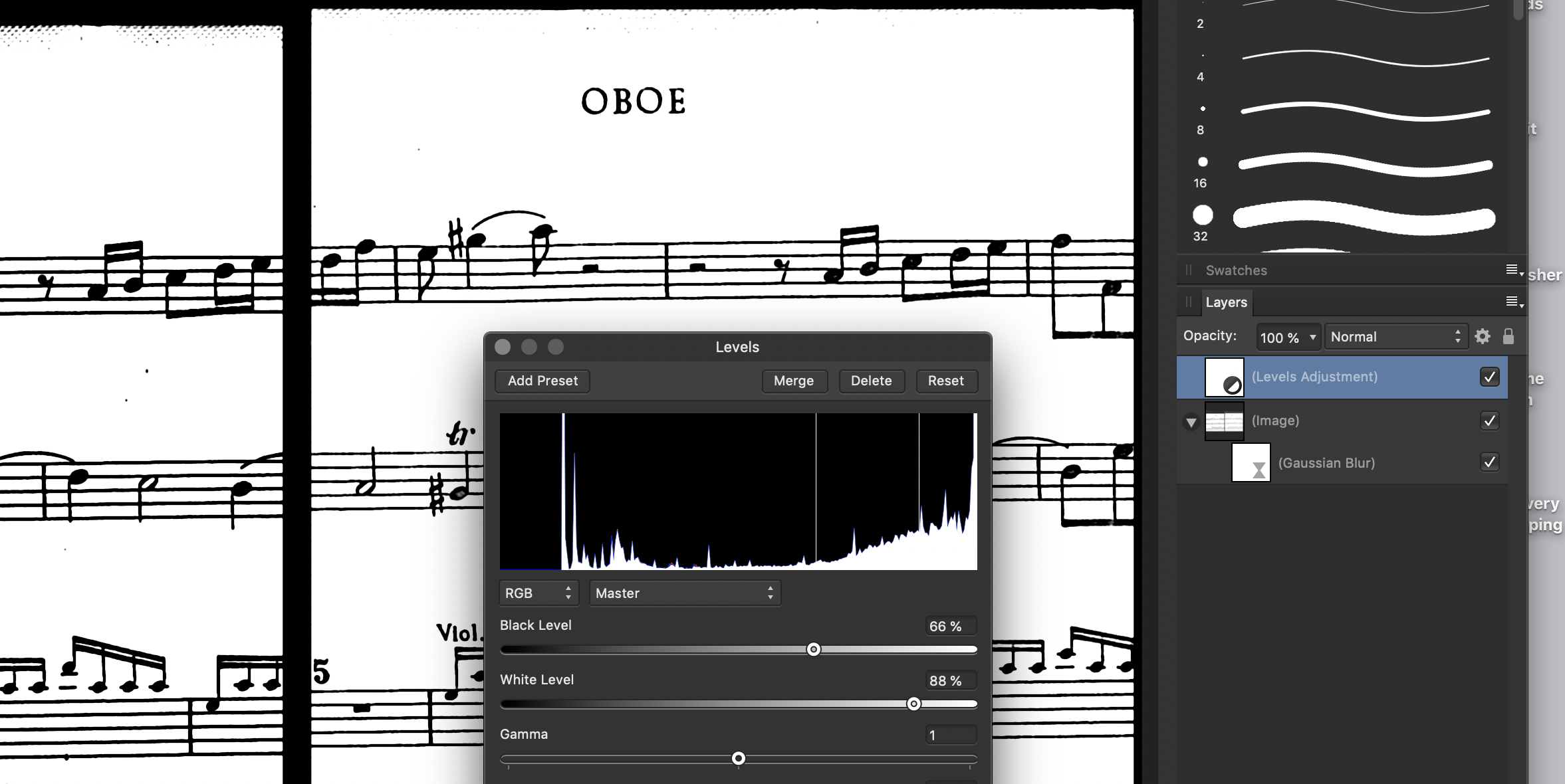1565x784 pixels.
Task: Select the size 2 brush preset
Action: coord(1343,13)
